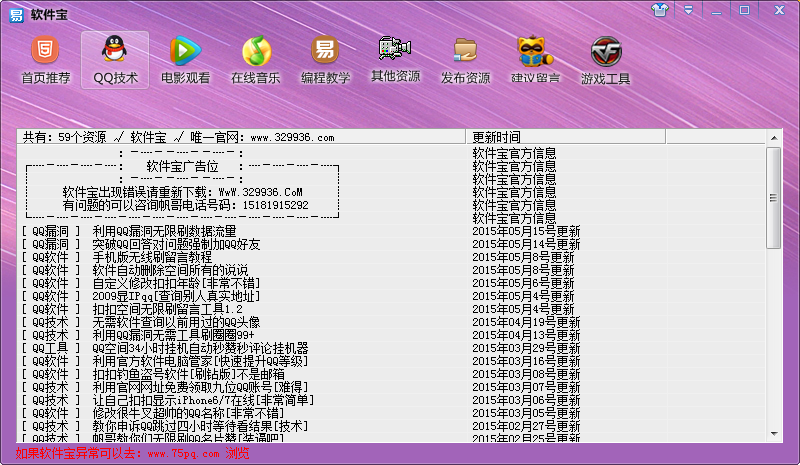The height and width of the screenshot is (465, 800).
Task: Open the www.75pq.com link in status bar
Action: pyautogui.click(x=183, y=453)
